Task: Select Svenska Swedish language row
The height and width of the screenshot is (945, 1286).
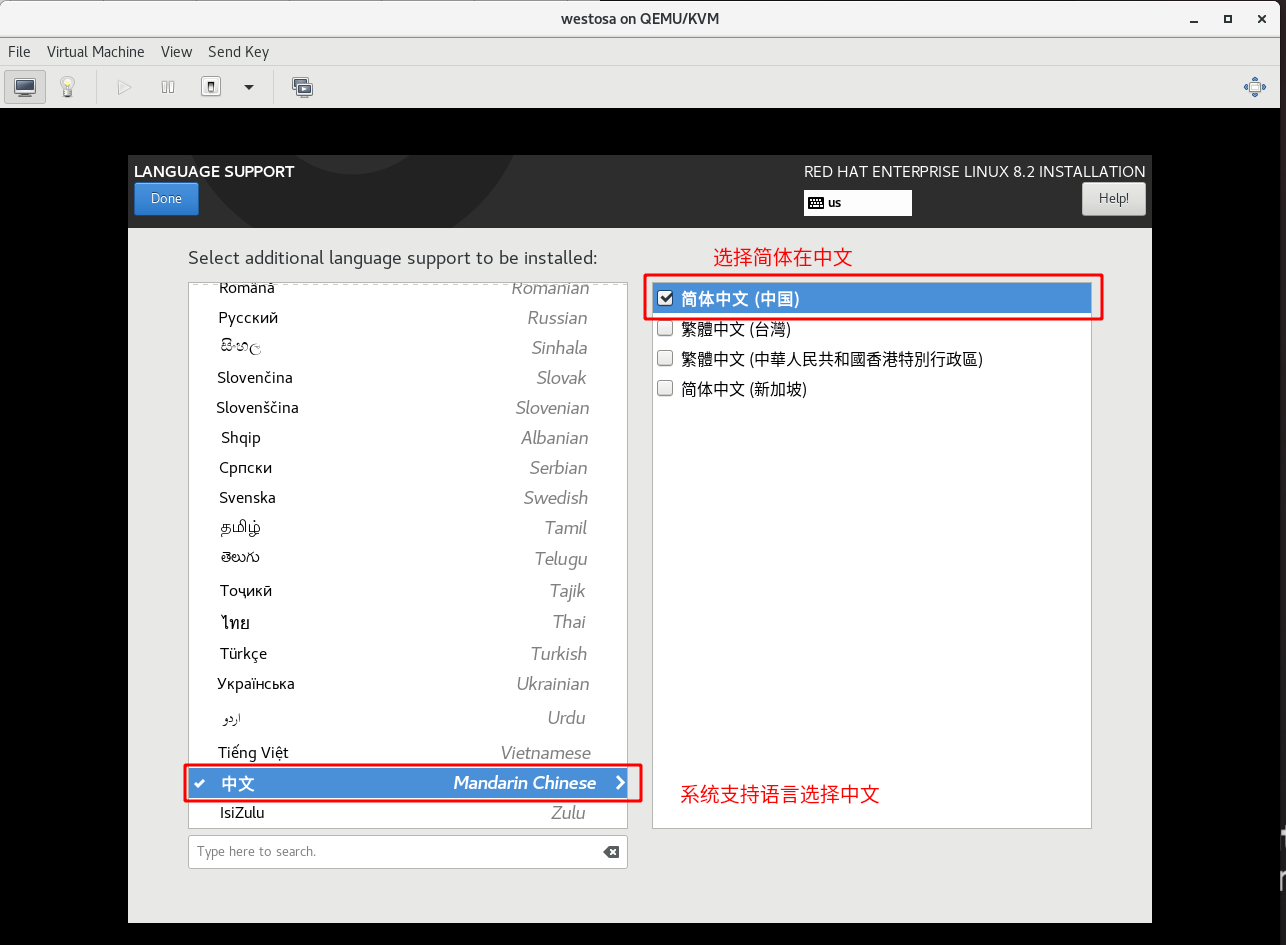Action: click(x=408, y=498)
